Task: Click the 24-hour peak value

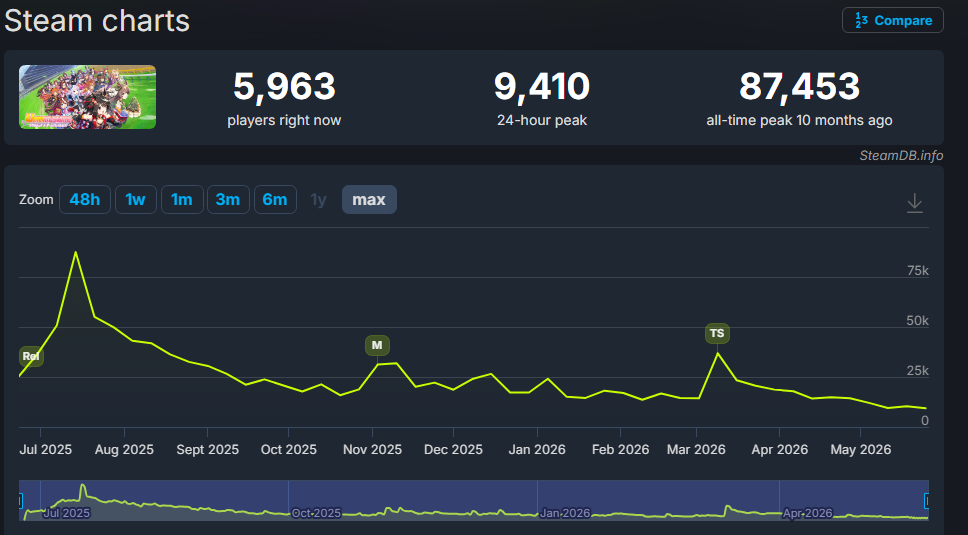Action: [542, 86]
